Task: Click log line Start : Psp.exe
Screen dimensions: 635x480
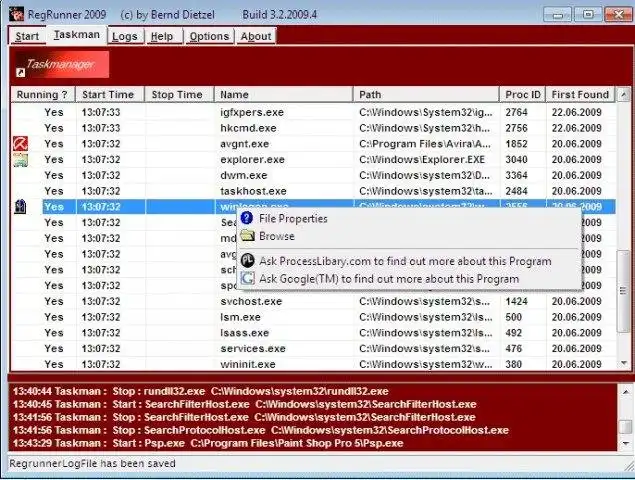Action: [x=208, y=443]
